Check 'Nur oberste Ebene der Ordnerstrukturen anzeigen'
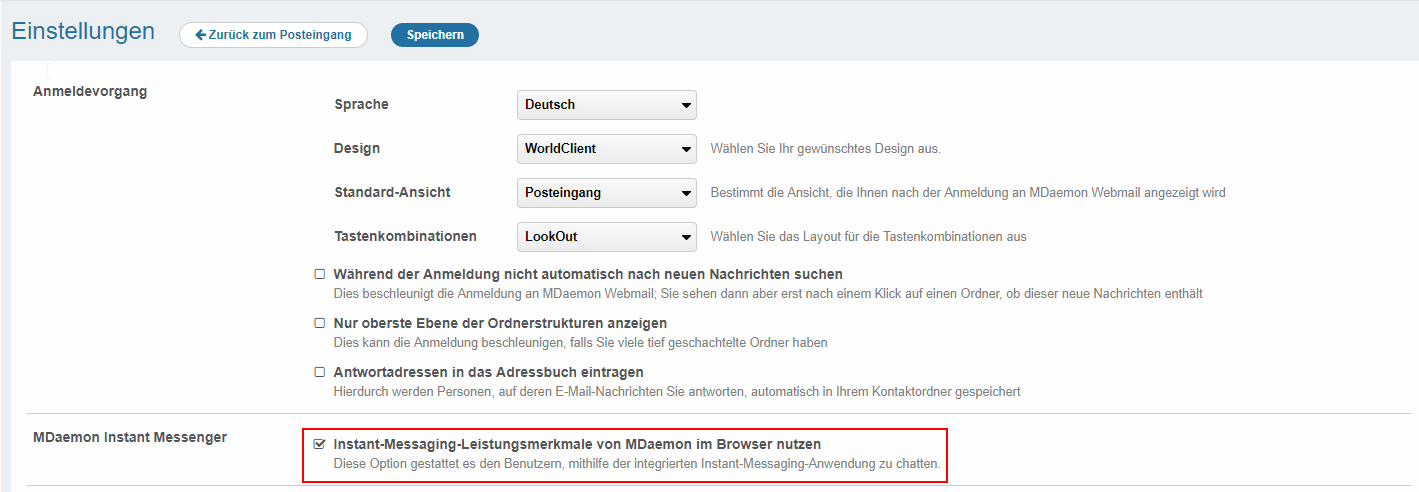The width and height of the screenshot is (1419, 492). pyautogui.click(x=320, y=323)
